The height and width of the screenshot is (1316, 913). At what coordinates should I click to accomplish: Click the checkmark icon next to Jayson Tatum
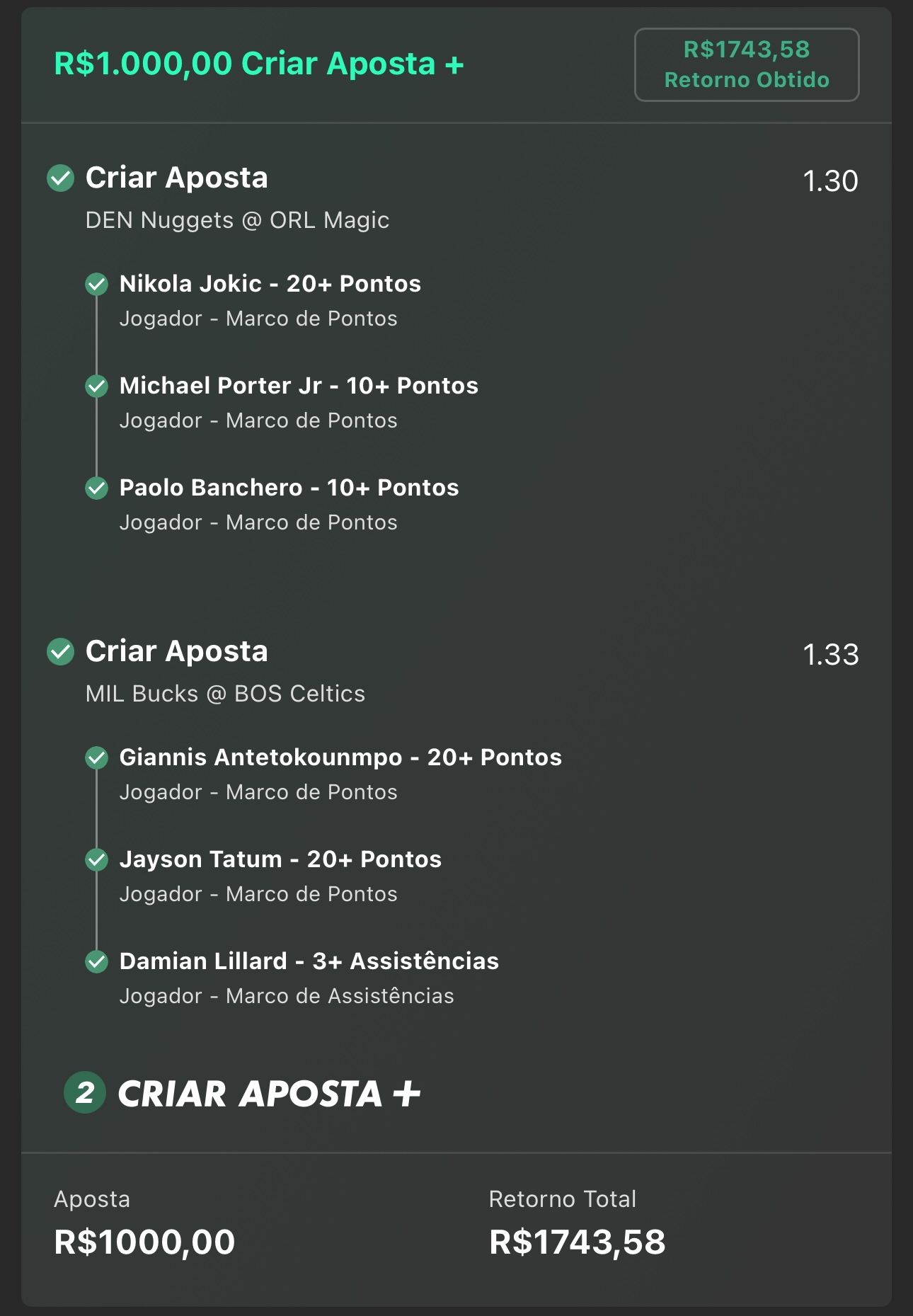coord(96,860)
